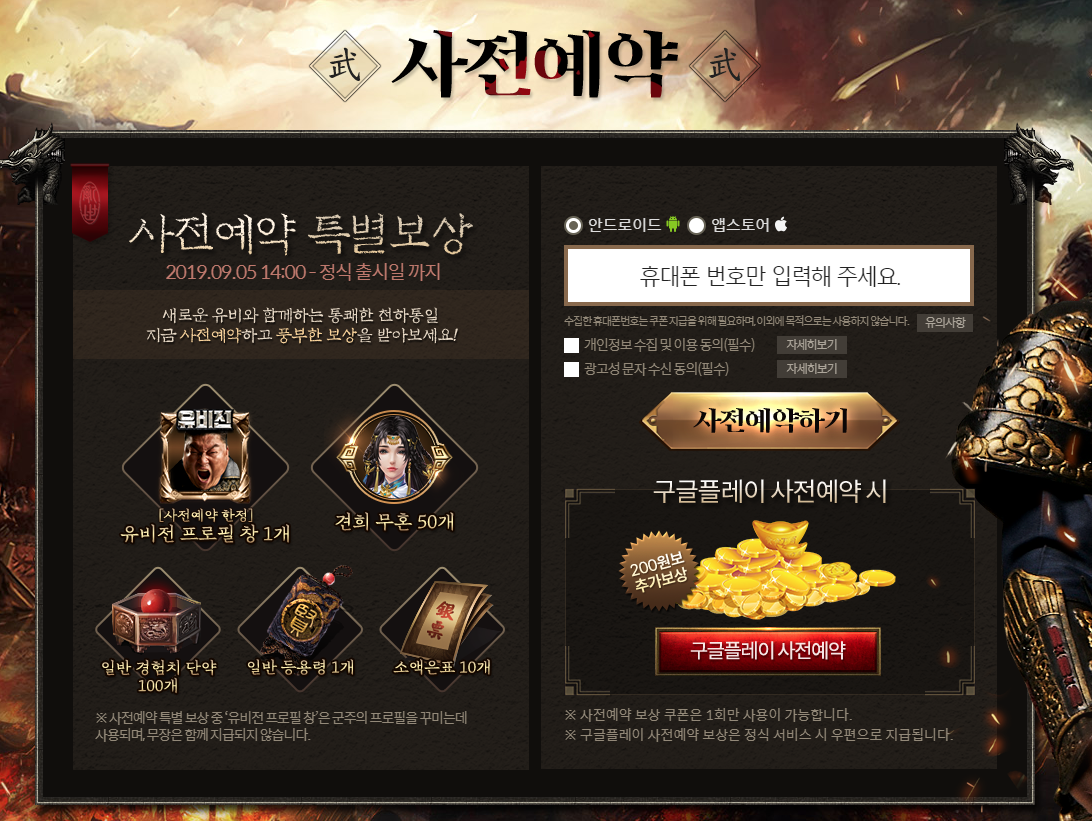Viewport: 1092px width, 821px height.
Task: Click the red 구글플레이 사전예약 button
Action: coord(767,651)
